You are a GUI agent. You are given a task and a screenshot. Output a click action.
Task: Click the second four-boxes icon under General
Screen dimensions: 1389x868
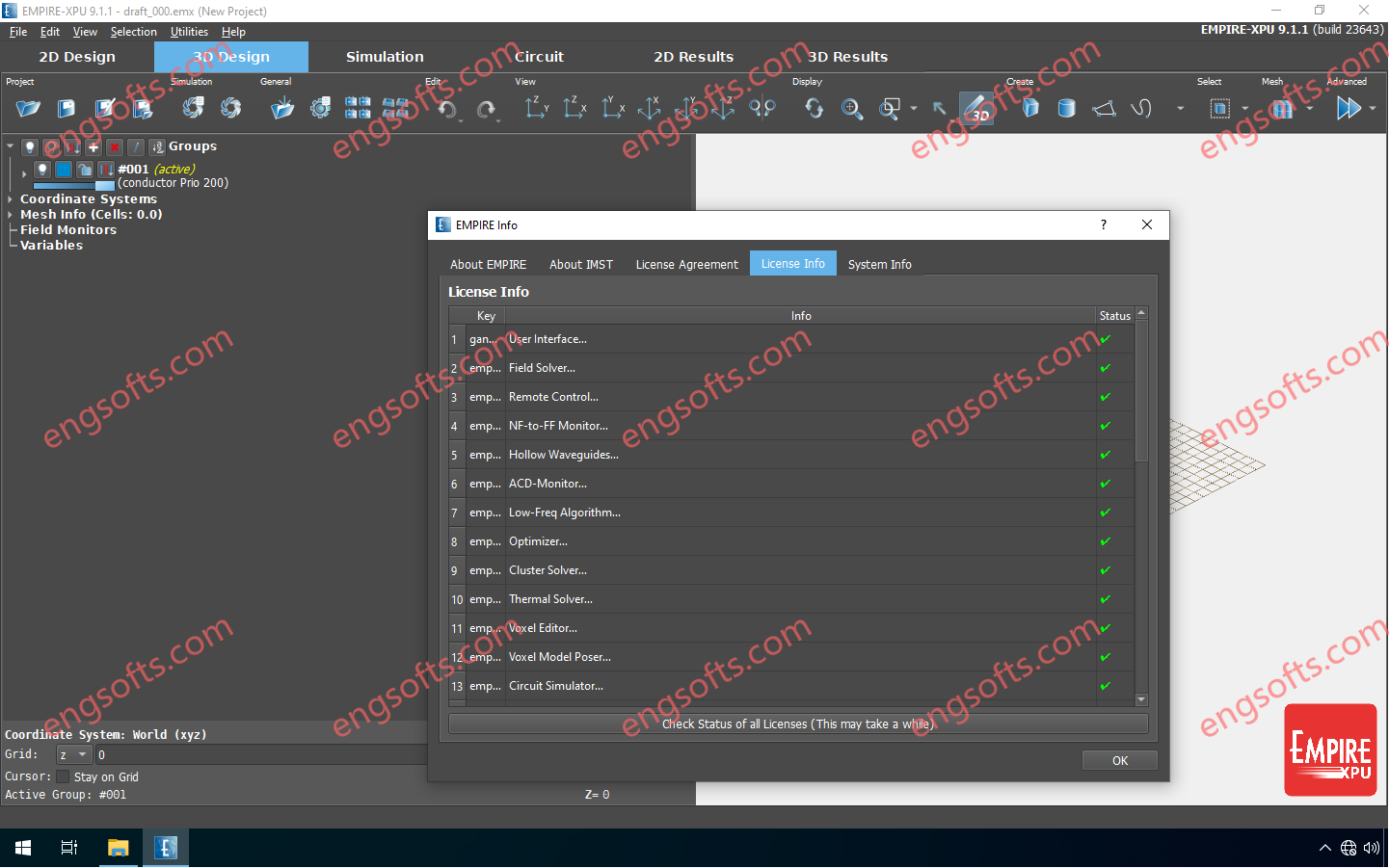(x=395, y=108)
